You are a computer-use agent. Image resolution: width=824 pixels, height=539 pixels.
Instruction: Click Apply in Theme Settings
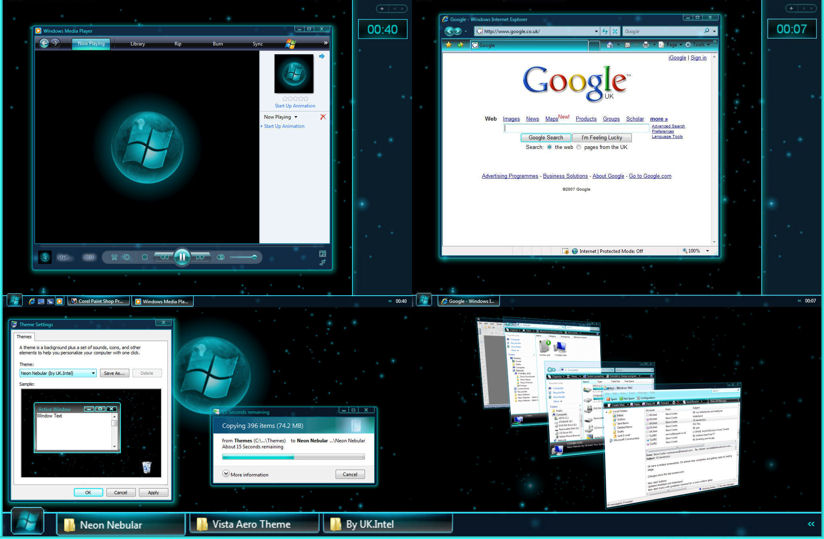pos(153,492)
